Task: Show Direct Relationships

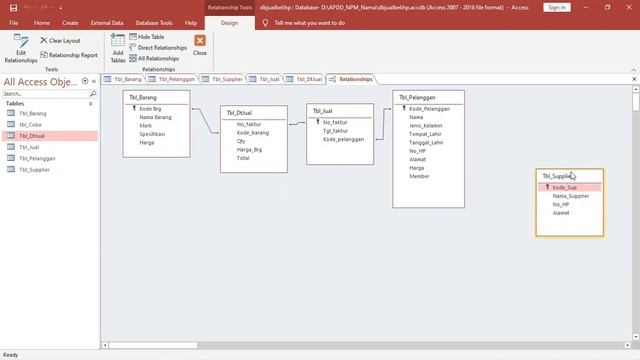Action: (x=158, y=48)
